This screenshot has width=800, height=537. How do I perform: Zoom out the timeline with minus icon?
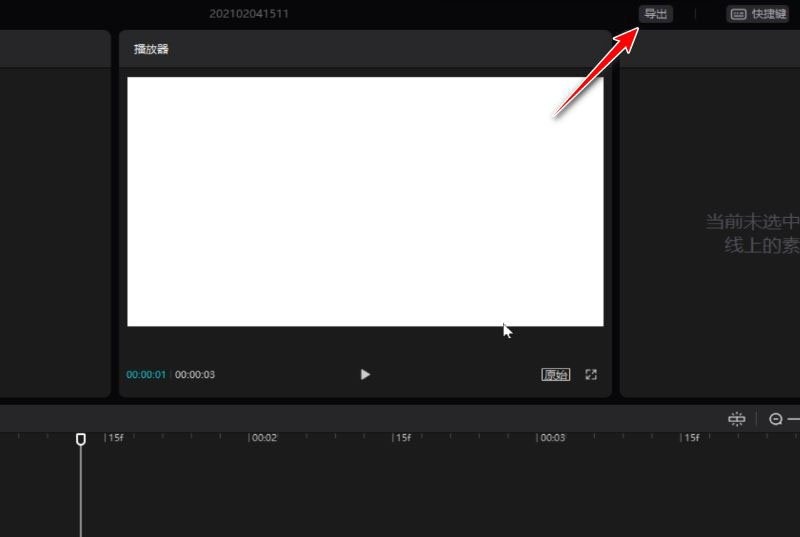[776, 419]
